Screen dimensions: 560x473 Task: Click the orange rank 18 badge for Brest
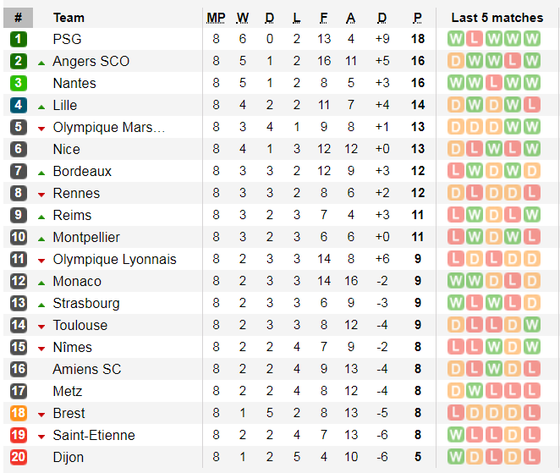[x=18, y=413]
